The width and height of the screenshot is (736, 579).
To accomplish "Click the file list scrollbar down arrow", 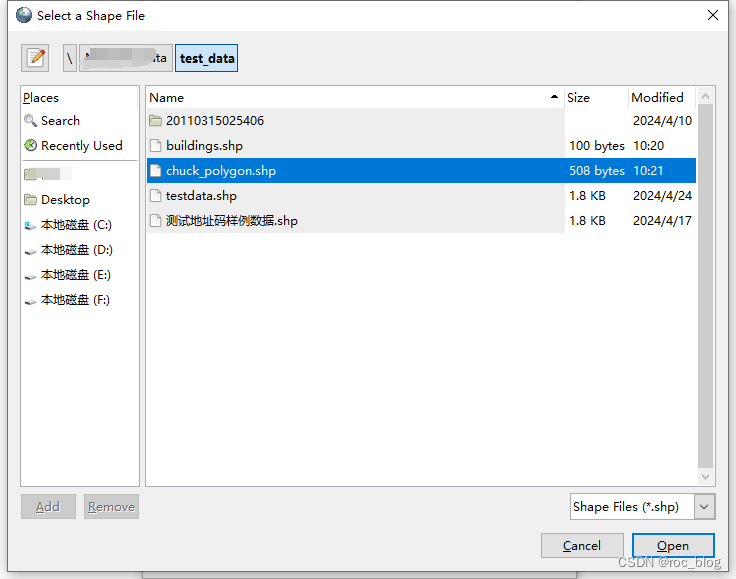I will pyautogui.click(x=705, y=477).
